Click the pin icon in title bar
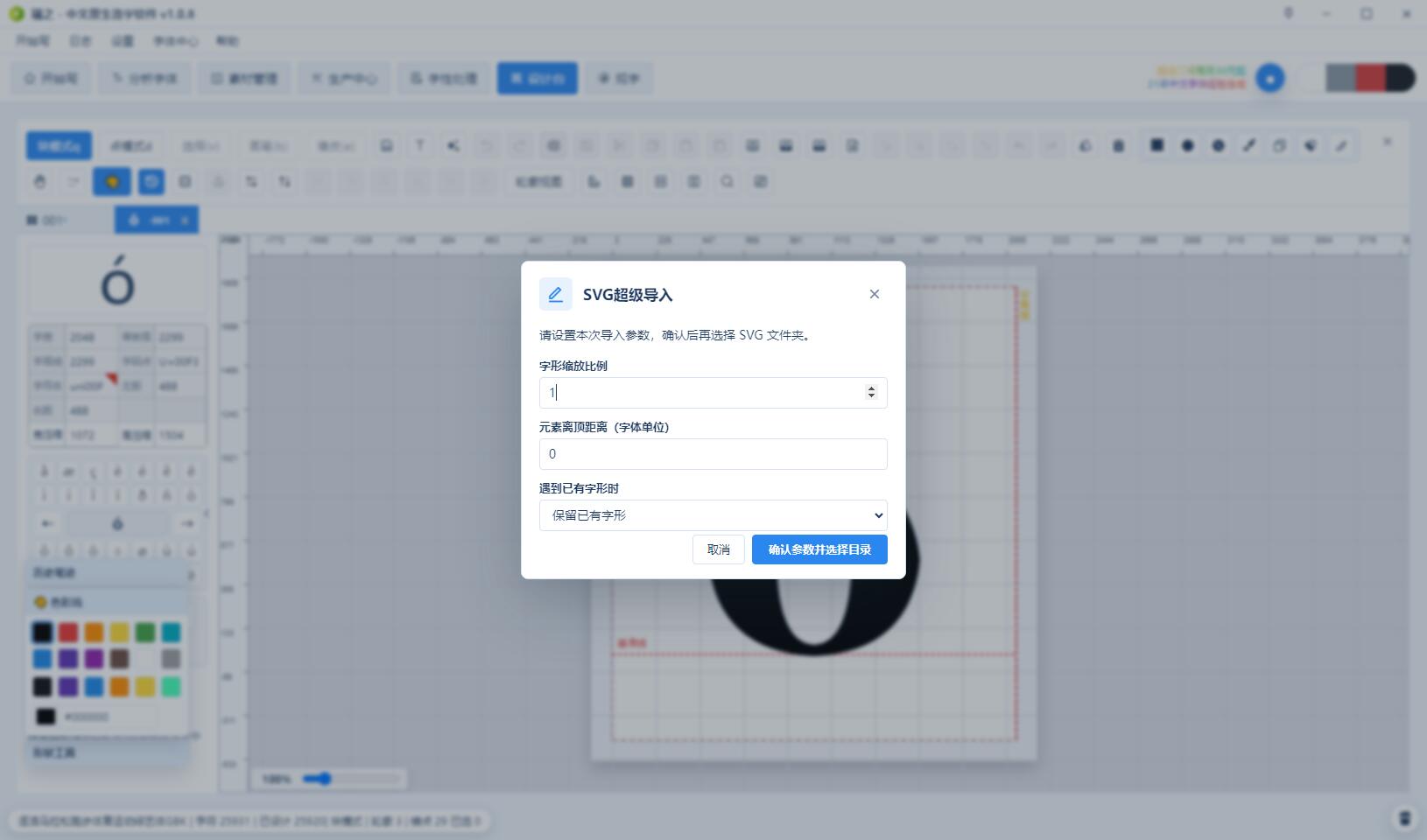The height and width of the screenshot is (840, 1427). pos(1288,14)
